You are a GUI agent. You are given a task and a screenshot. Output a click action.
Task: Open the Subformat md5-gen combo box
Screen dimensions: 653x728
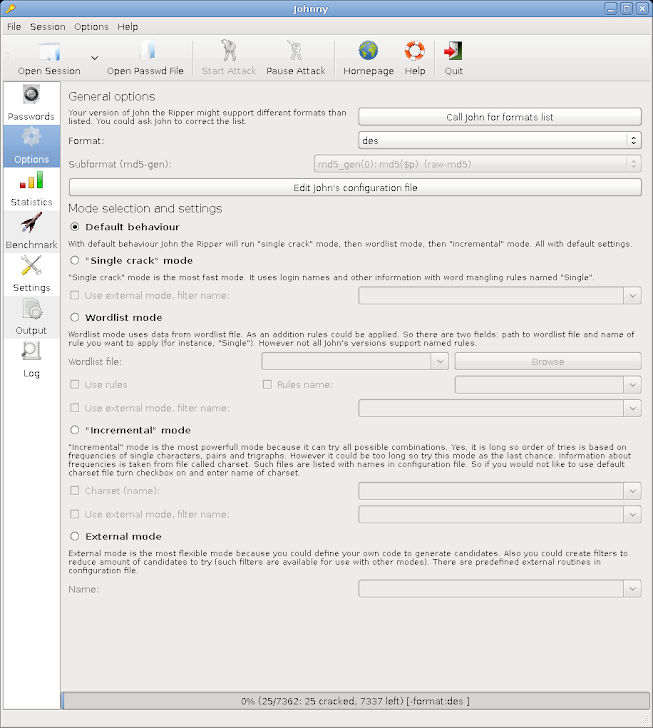(478, 164)
